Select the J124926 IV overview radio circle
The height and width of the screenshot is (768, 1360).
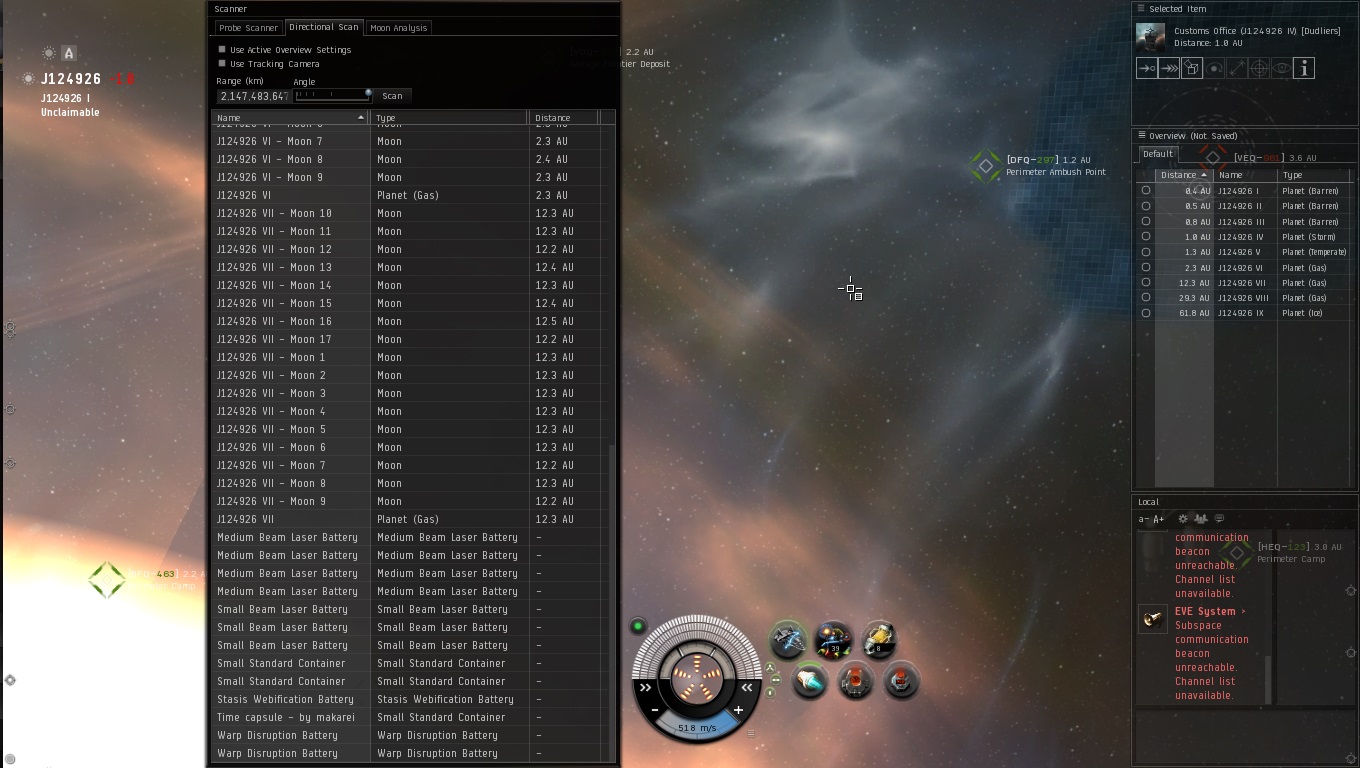pyautogui.click(x=1146, y=237)
